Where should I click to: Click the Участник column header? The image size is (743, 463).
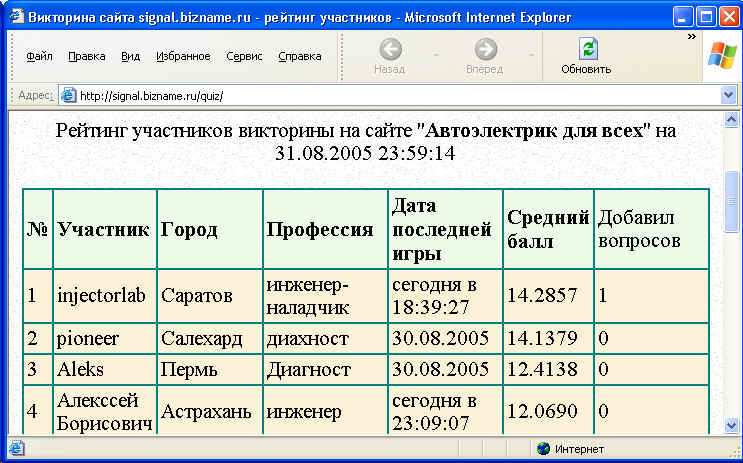(103, 229)
